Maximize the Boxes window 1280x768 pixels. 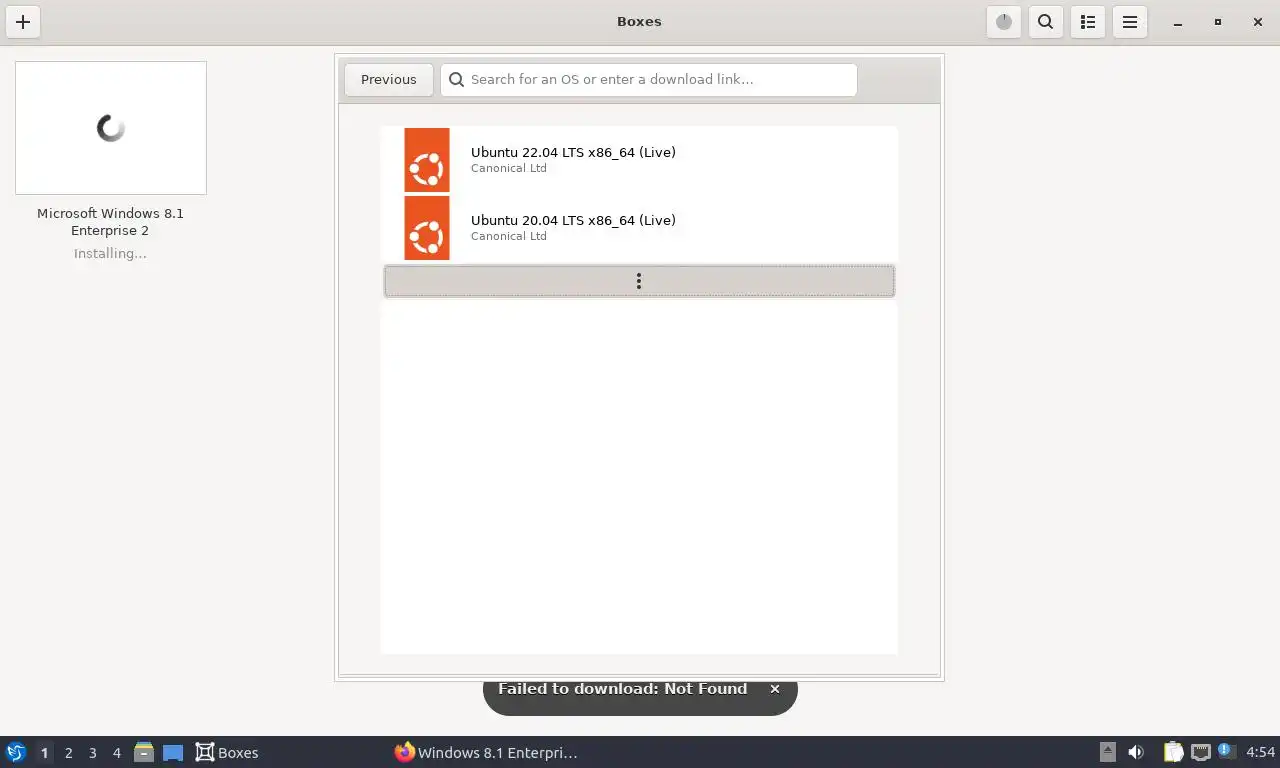tap(1218, 22)
